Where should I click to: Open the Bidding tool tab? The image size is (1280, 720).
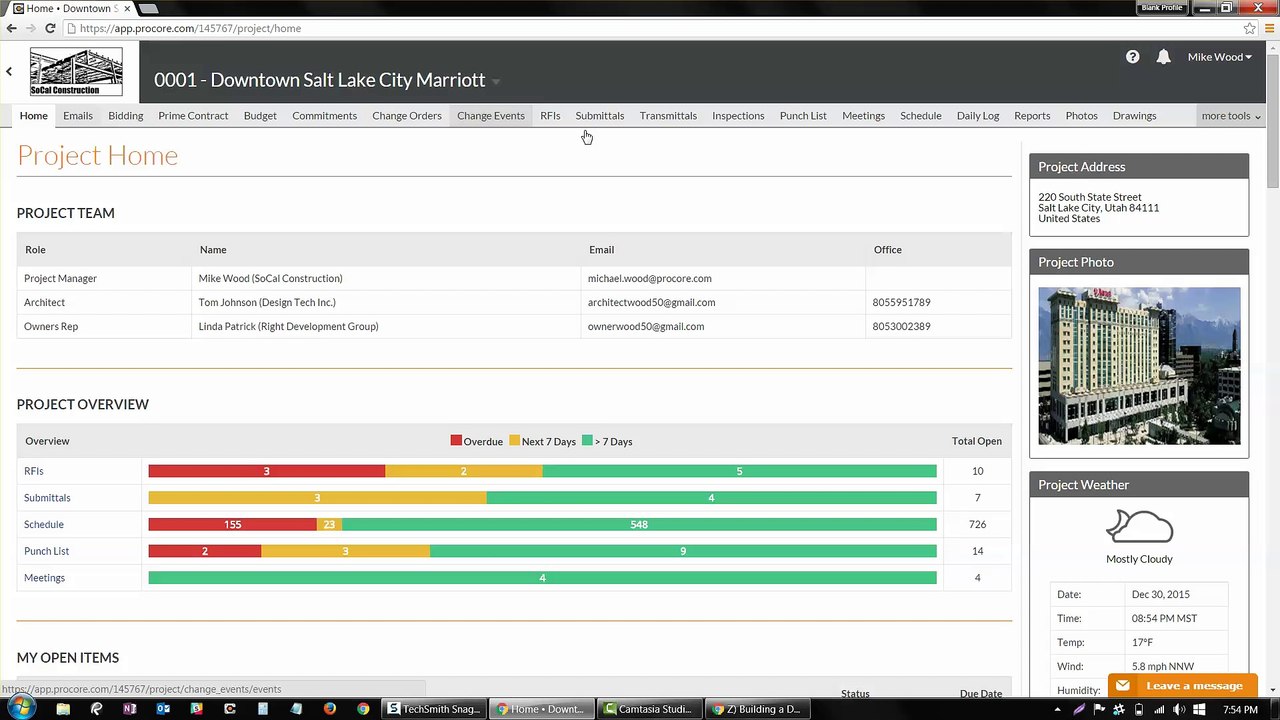(125, 116)
